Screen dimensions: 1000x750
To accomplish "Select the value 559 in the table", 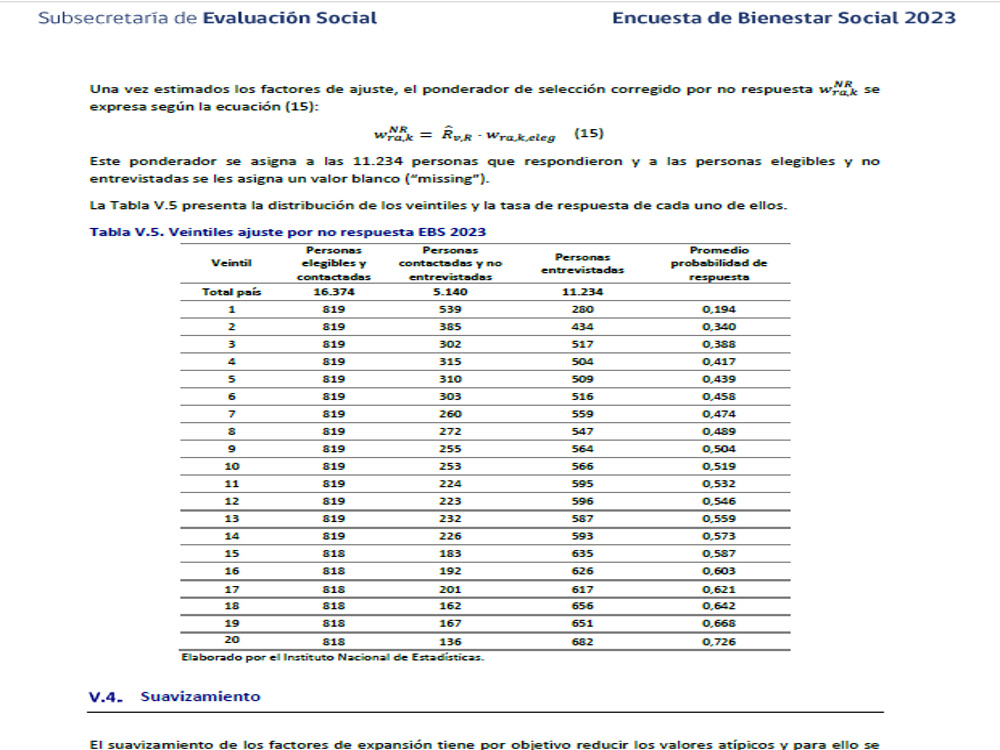I will tap(582, 414).
